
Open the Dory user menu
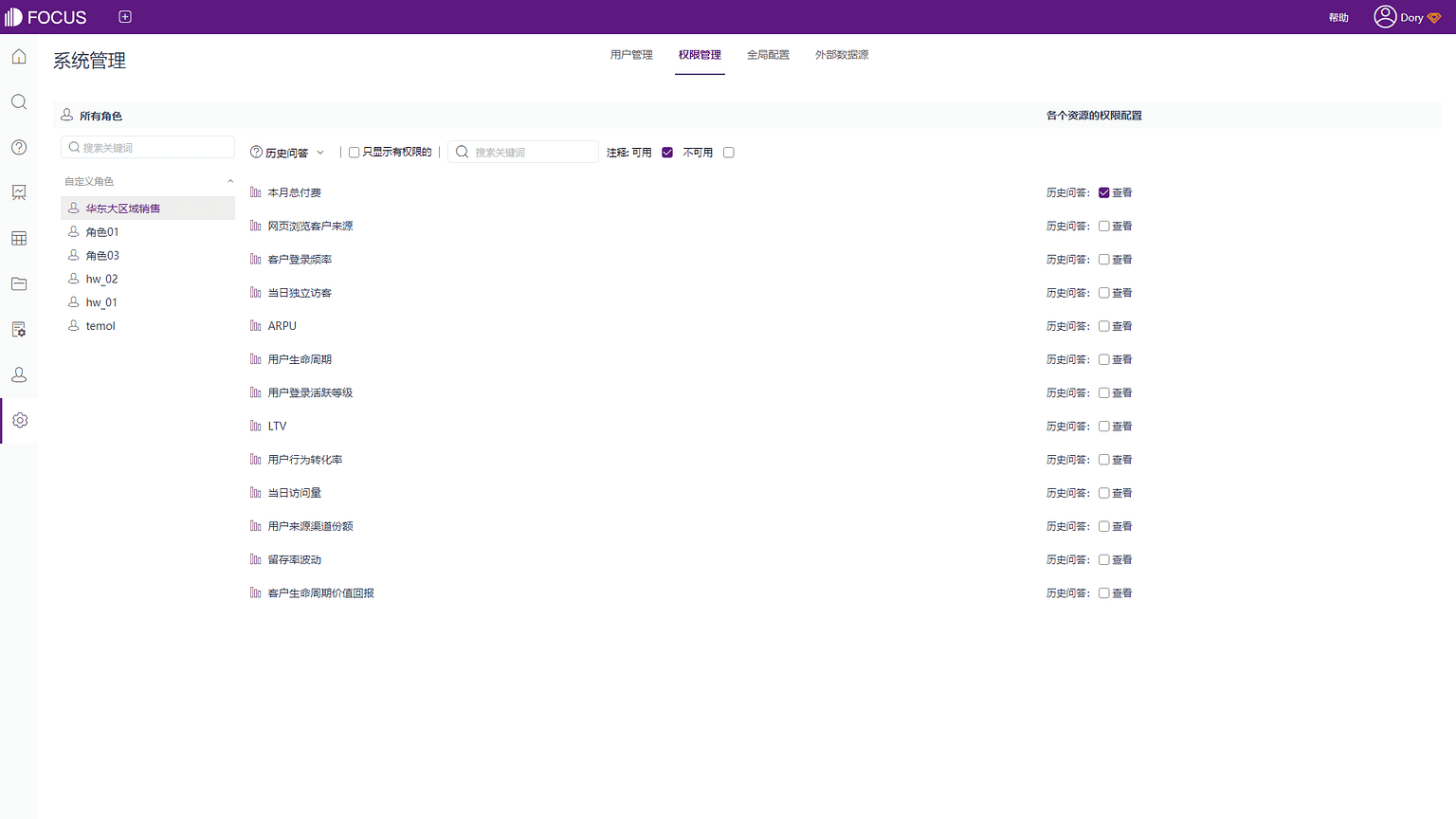pyautogui.click(x=1408, y=17)
